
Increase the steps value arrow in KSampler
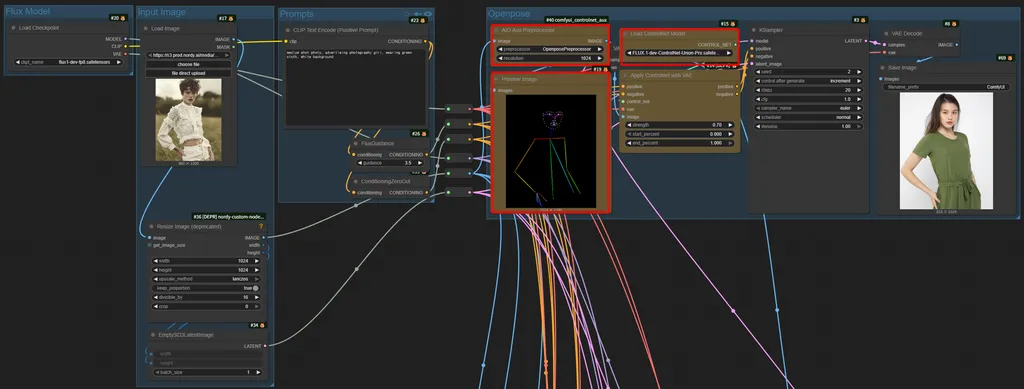tap(859, 90)
